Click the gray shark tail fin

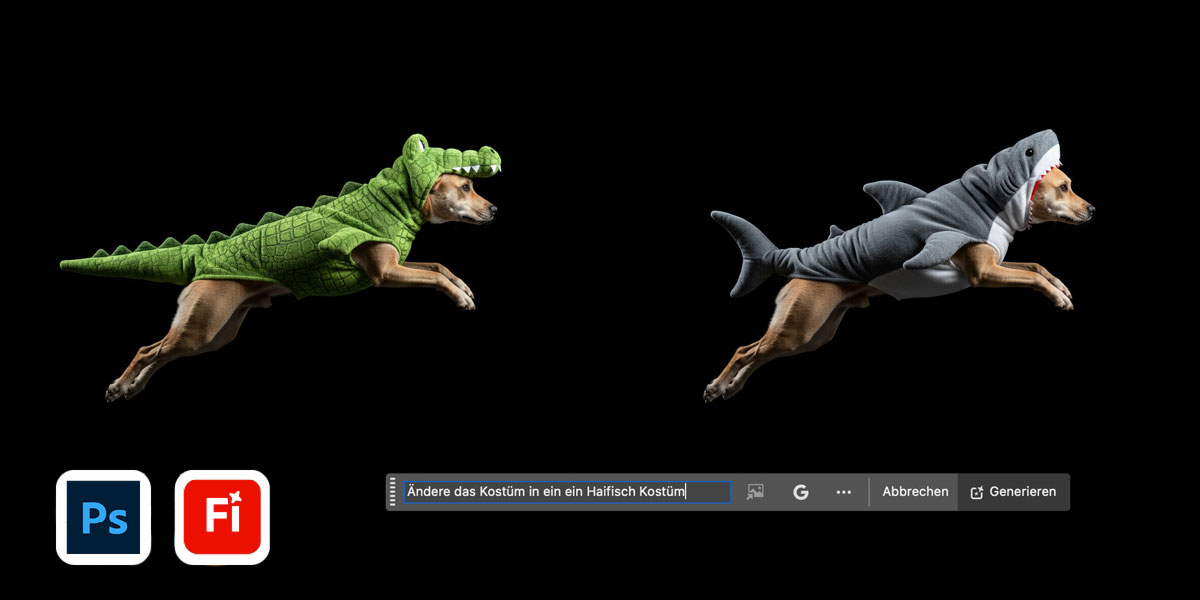click(x=740, y=250)
